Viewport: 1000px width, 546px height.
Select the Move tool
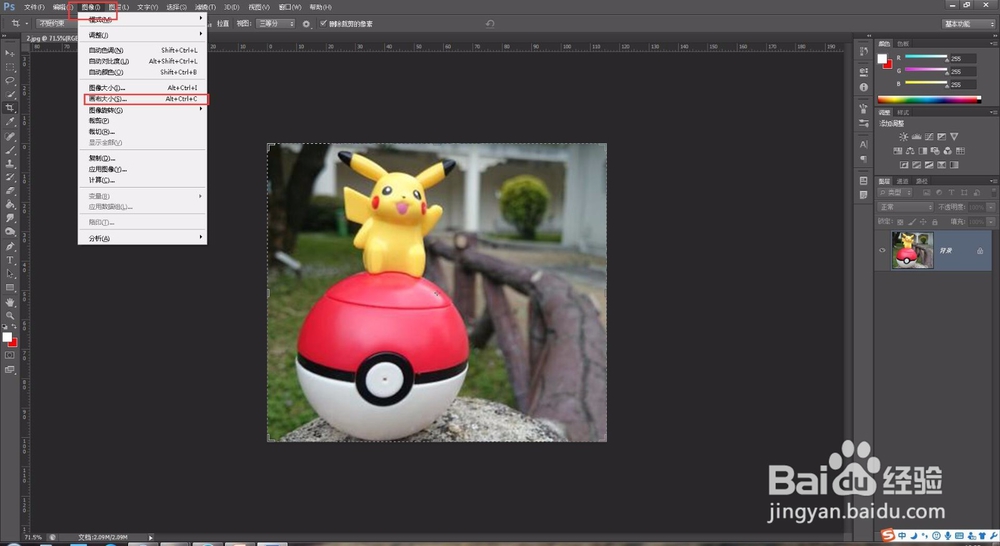(x=10, y=53)
